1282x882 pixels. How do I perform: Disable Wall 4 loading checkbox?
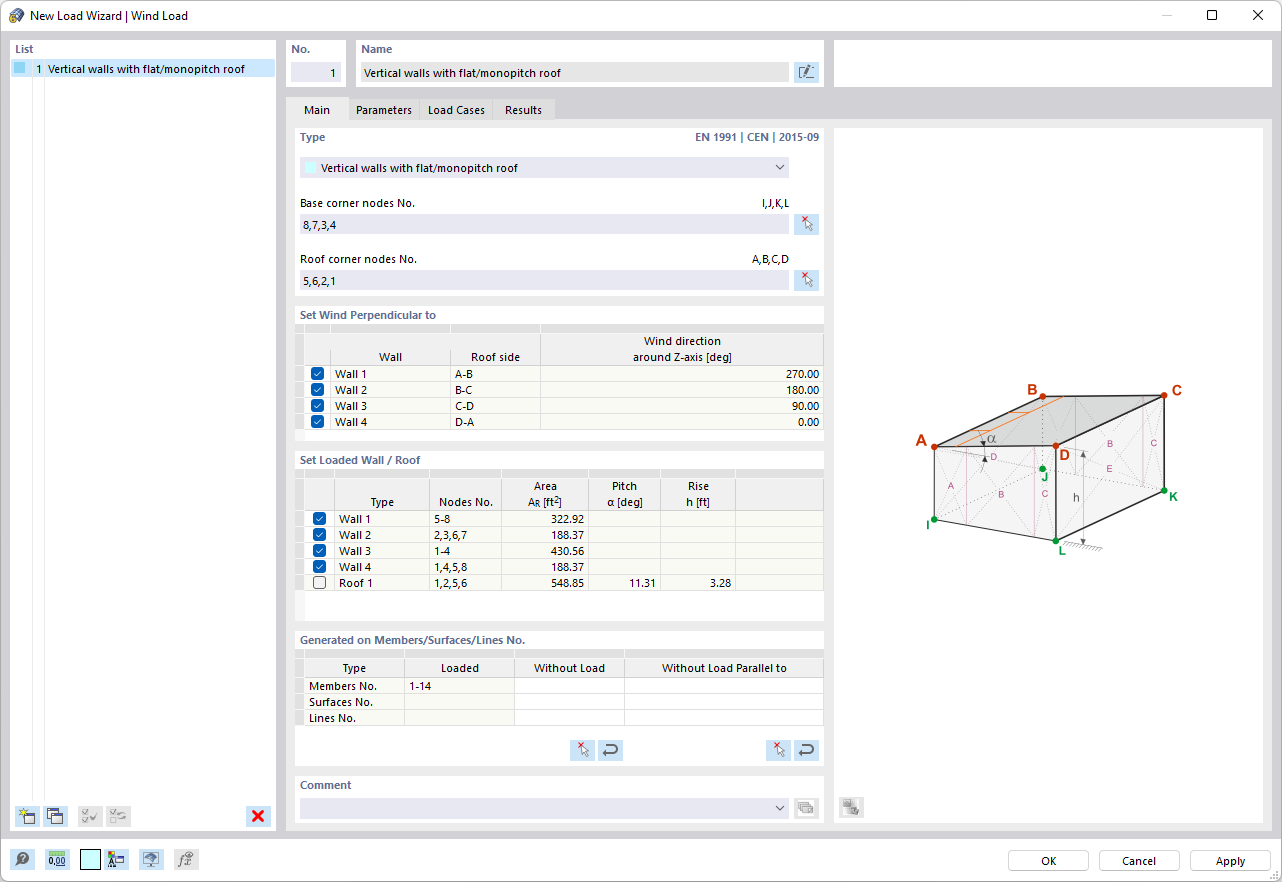tap(319, 566)
